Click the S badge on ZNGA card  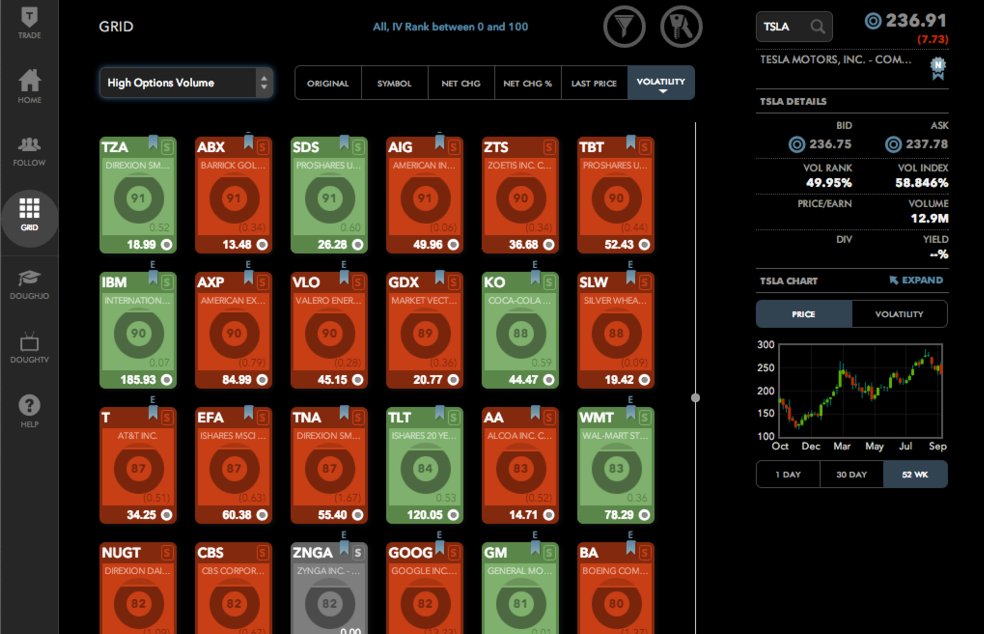358,553
